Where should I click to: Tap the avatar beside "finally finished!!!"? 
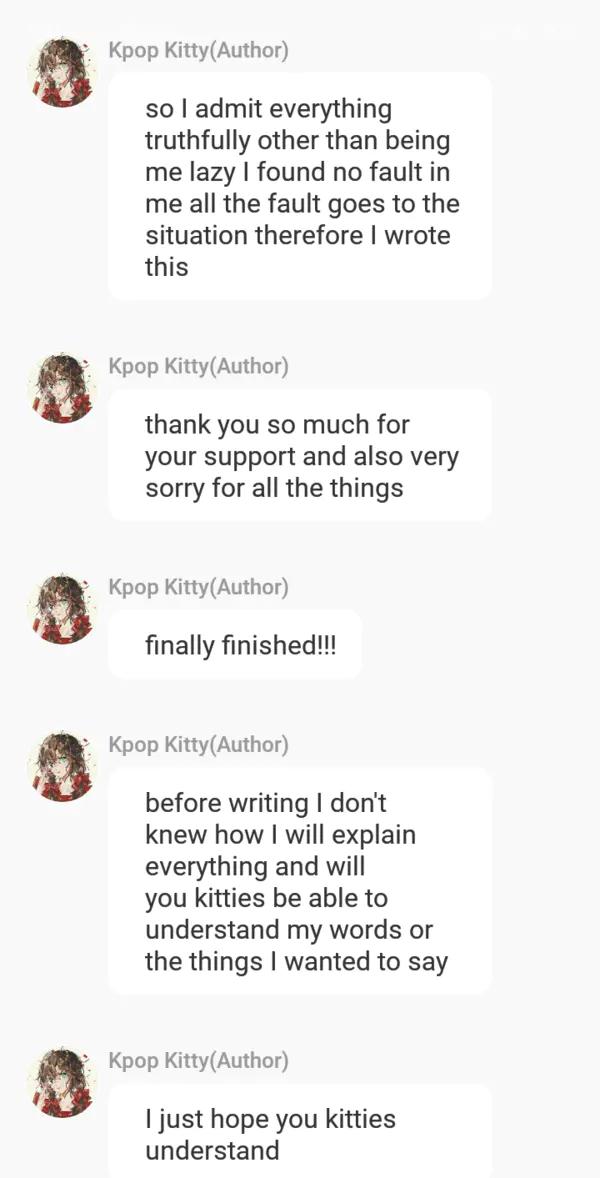tap(63, 608)
